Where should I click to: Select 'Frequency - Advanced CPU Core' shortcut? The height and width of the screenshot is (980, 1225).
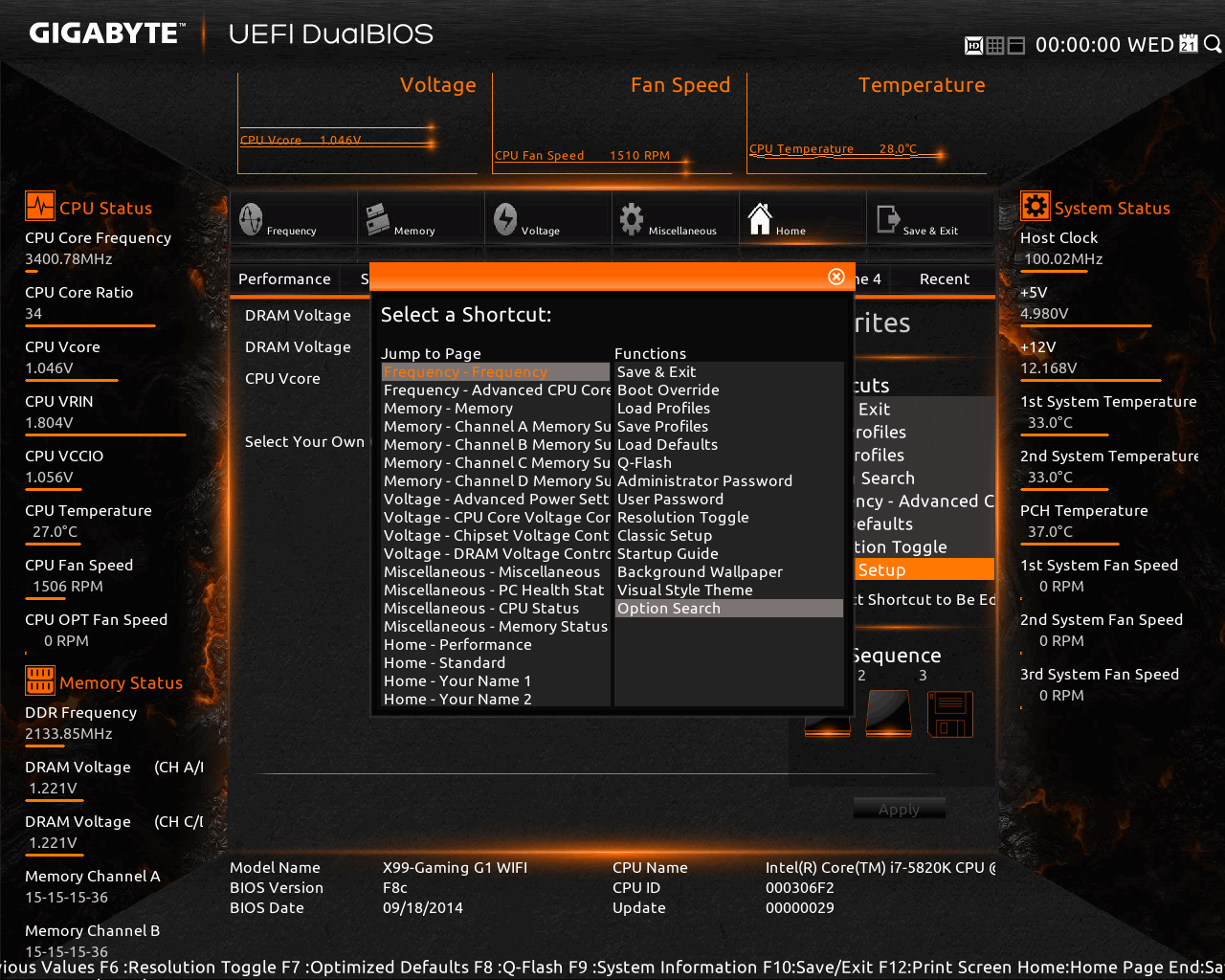pyautogui.click(x=496, y=390)
